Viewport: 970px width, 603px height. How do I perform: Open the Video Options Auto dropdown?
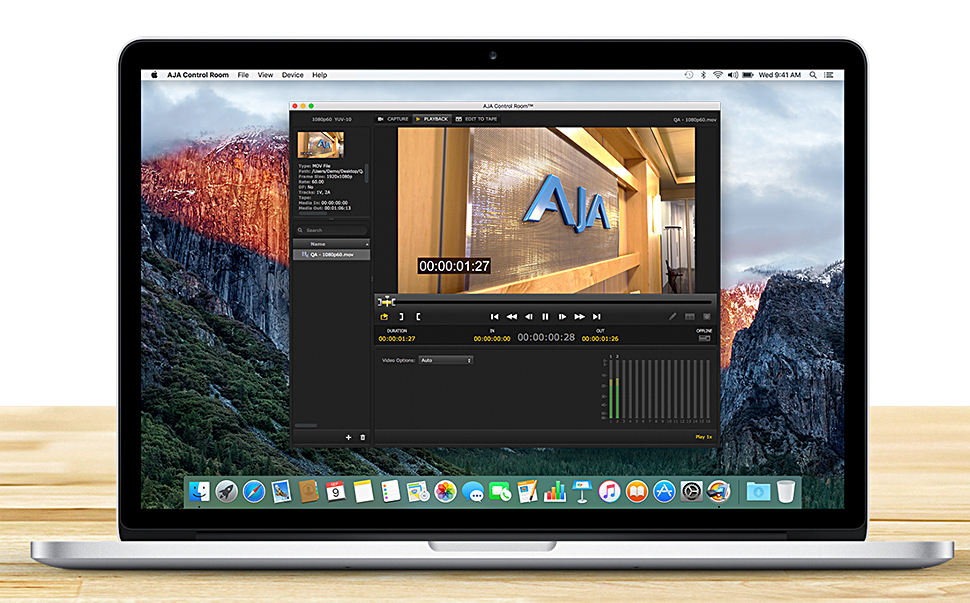pos(445,360)
